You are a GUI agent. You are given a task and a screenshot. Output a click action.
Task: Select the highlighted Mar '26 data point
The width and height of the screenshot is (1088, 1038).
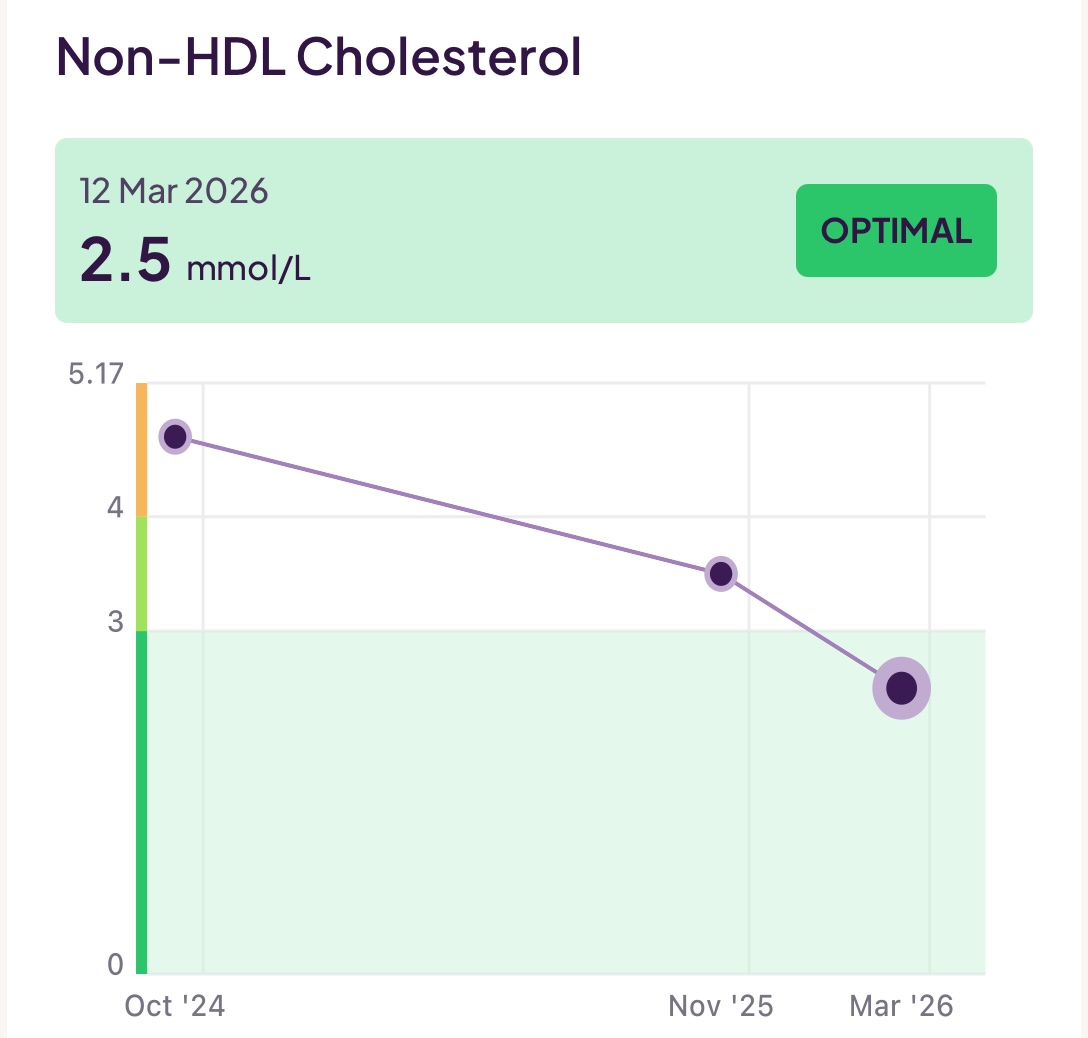pos(901,687)
